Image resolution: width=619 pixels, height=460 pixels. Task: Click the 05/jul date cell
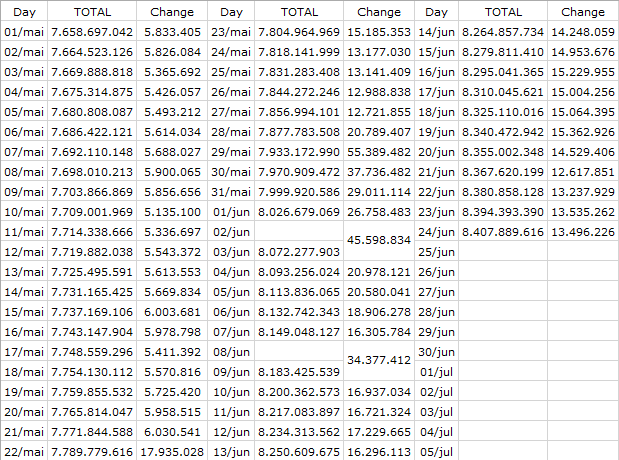tap(436, 452)
